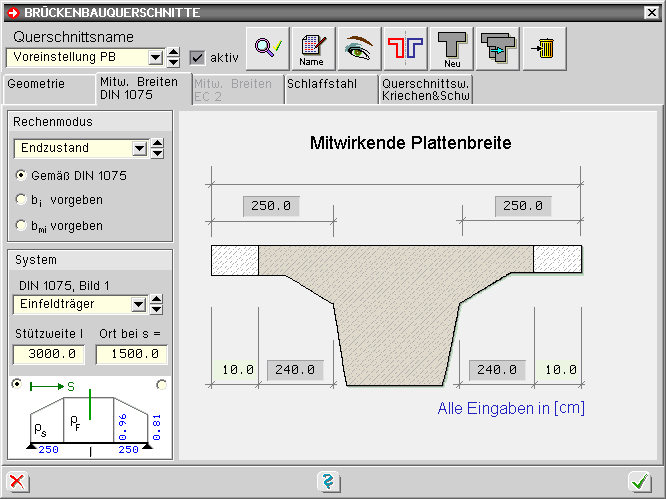Click the red-blue cross-section profile icon
The image size is (666, 499).
[406, 47]
